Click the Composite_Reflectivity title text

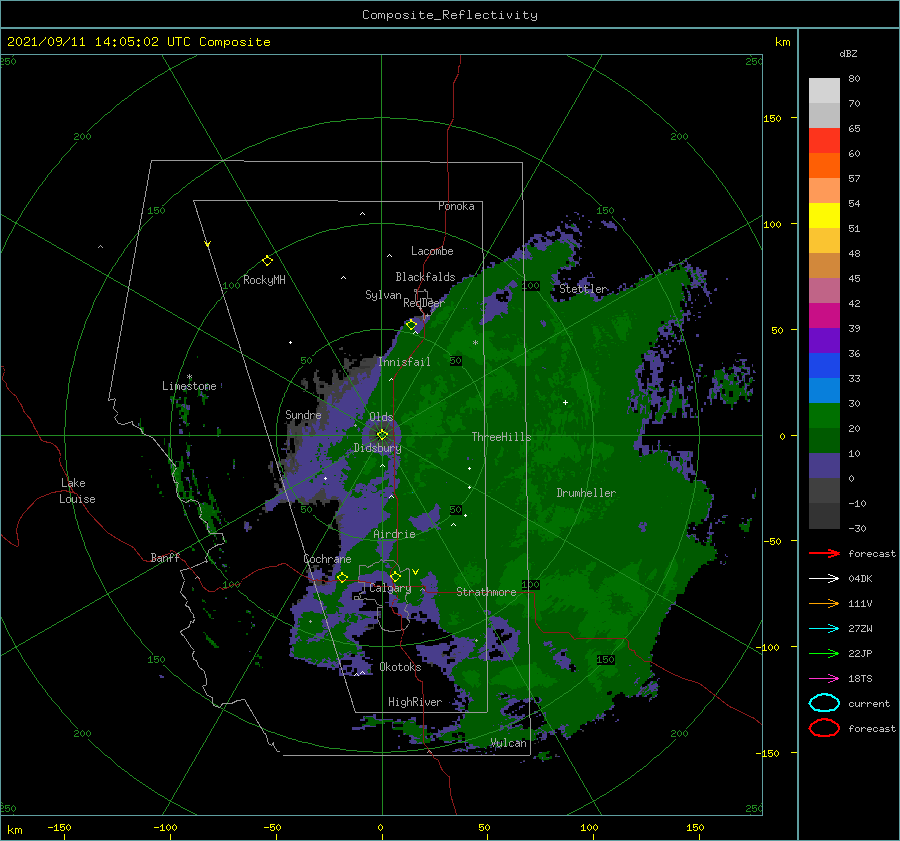[450, 15]
